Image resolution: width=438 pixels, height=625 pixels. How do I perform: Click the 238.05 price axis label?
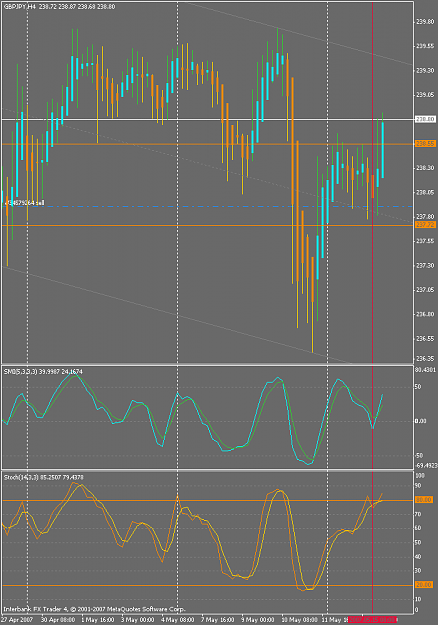[x=425, y=193]
